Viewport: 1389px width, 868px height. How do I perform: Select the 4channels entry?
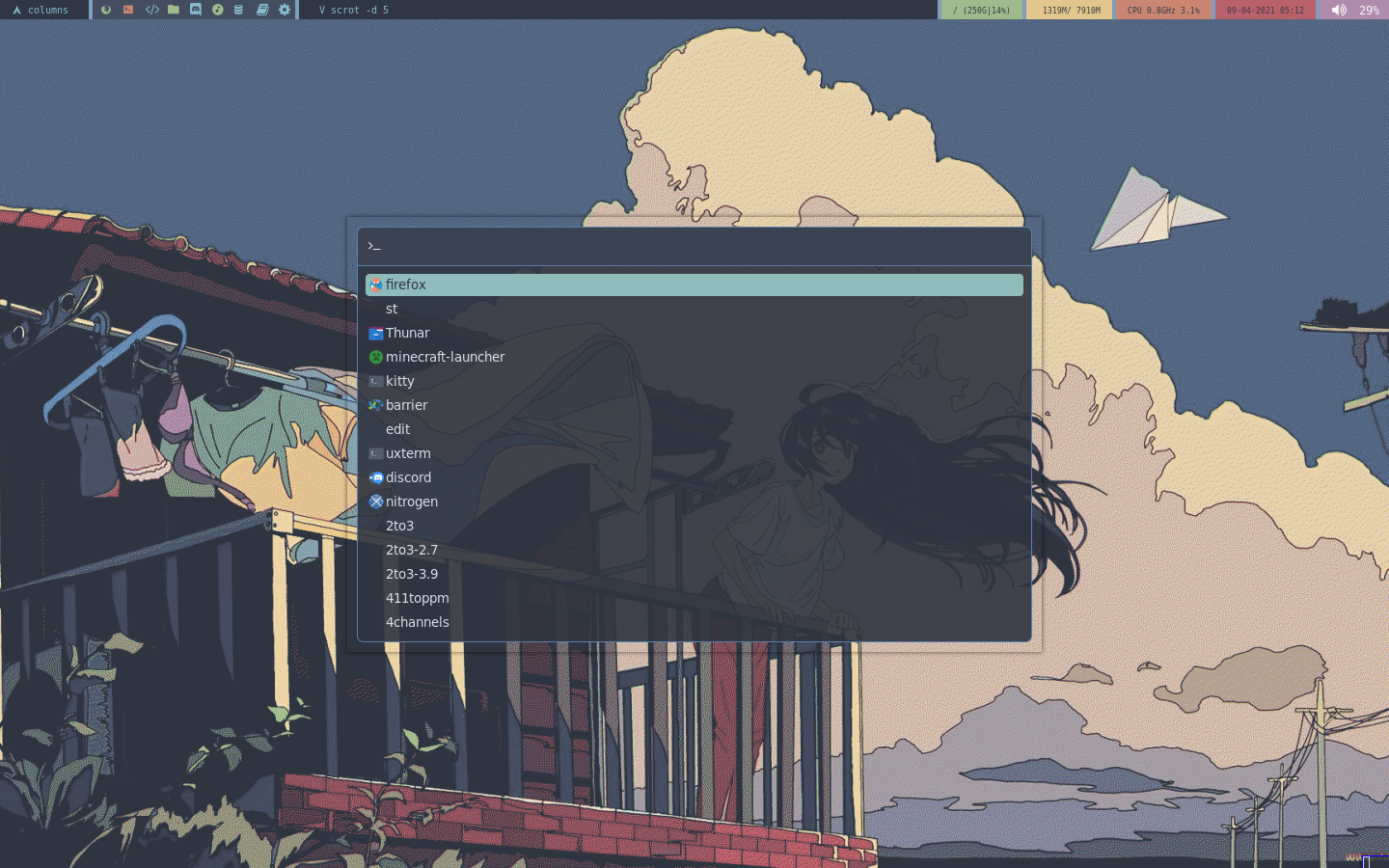click(694, 622)
